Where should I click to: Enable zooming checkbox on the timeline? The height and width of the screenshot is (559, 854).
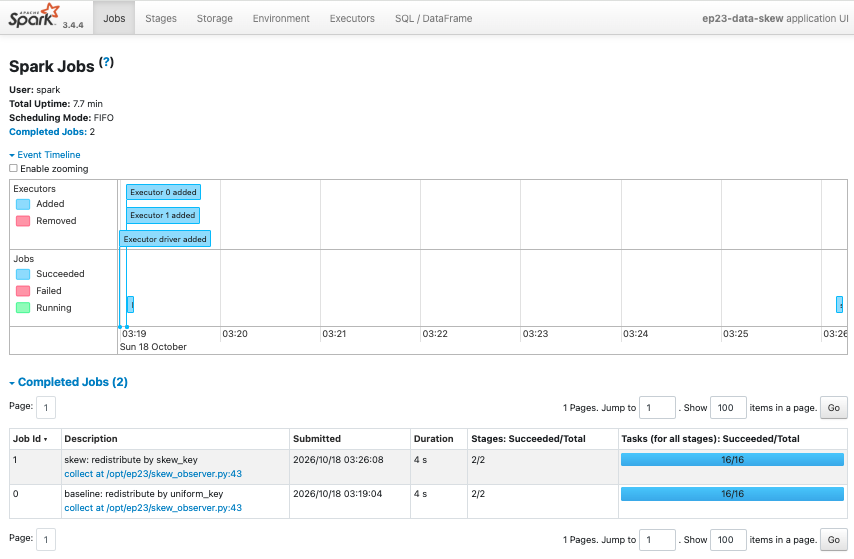point(13,168)
